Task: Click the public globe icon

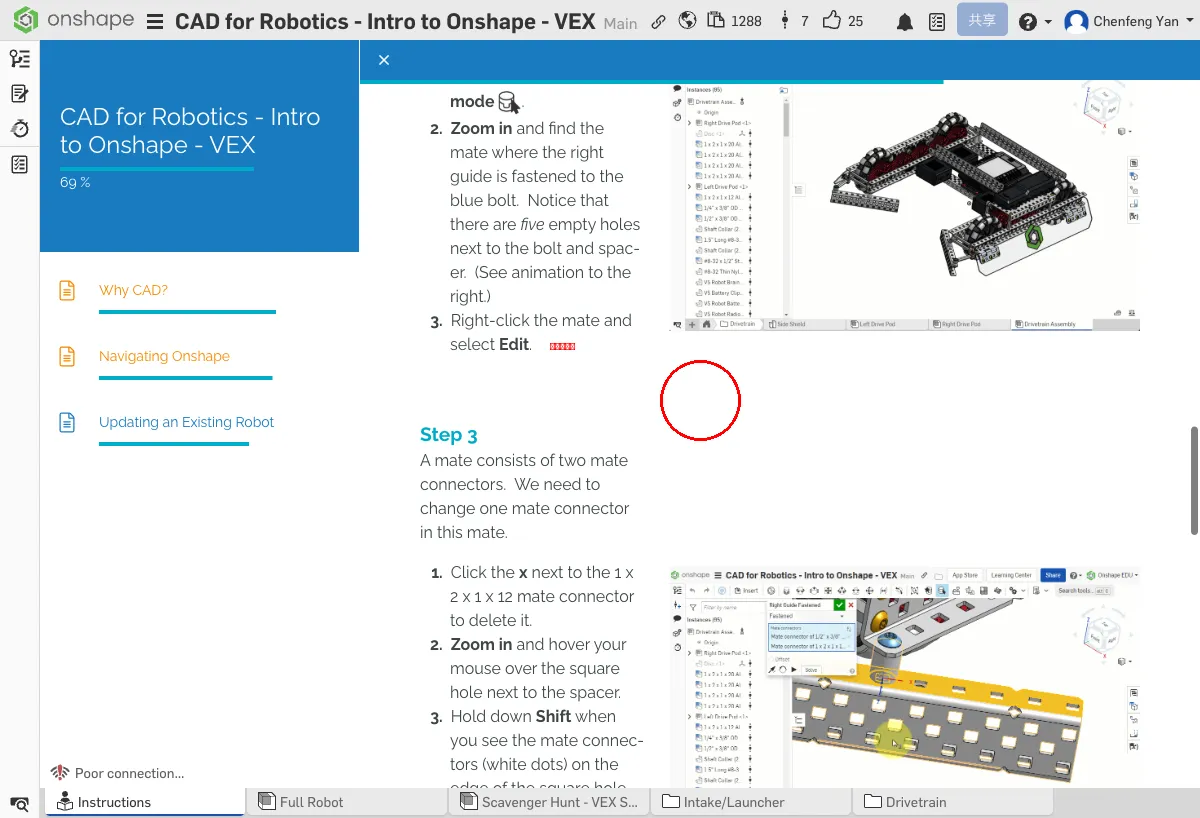Action: tap(687, 21)
